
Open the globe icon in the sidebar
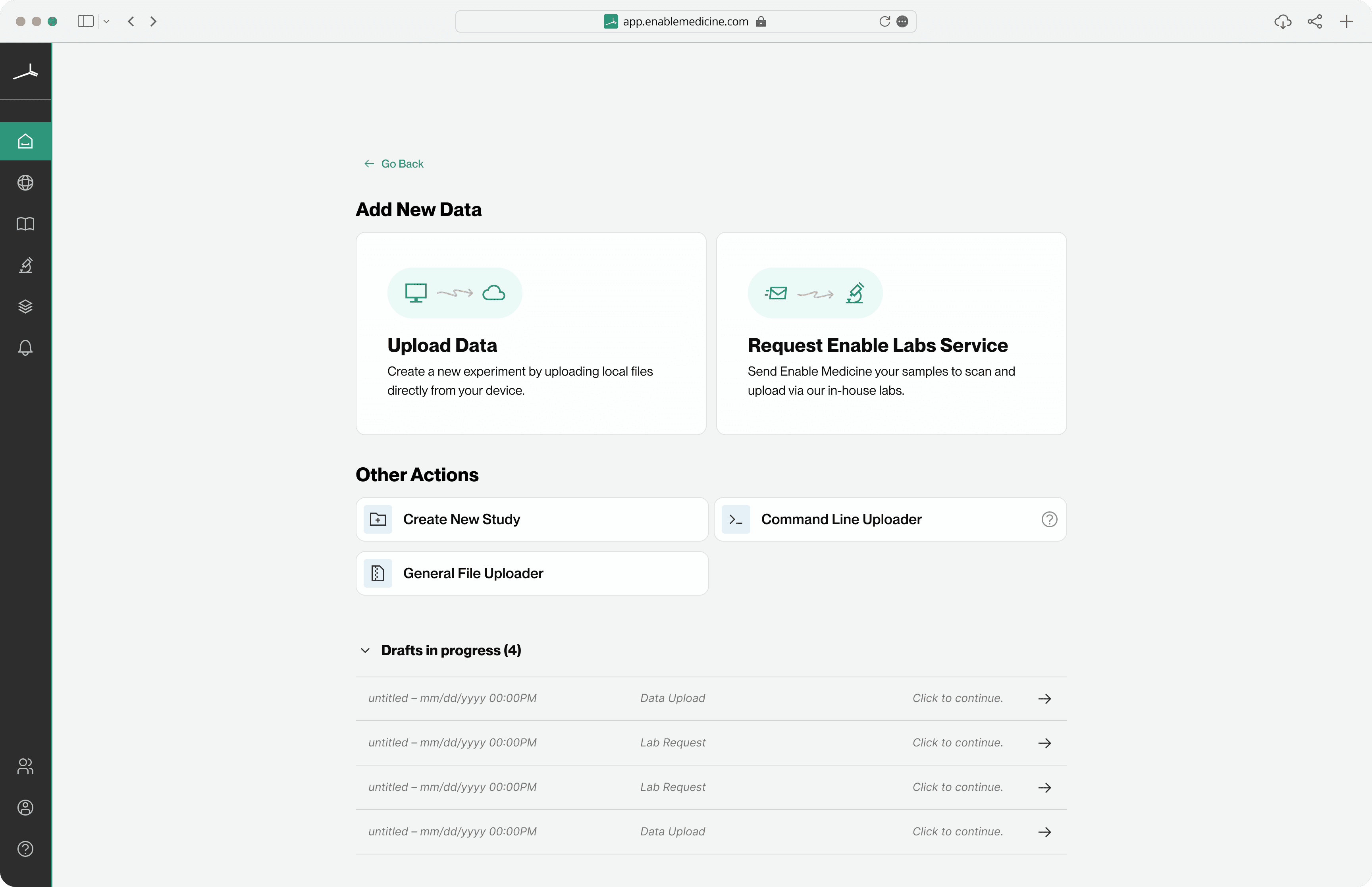point(25,183)
